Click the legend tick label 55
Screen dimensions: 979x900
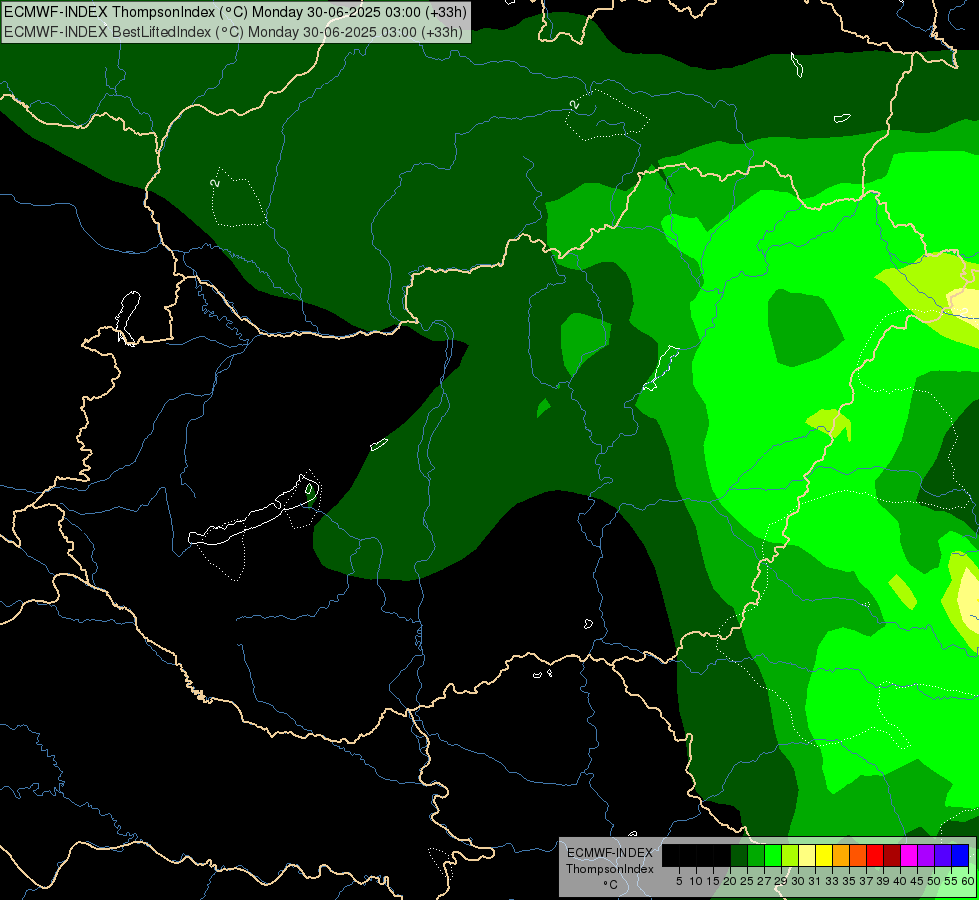point(952,881)
